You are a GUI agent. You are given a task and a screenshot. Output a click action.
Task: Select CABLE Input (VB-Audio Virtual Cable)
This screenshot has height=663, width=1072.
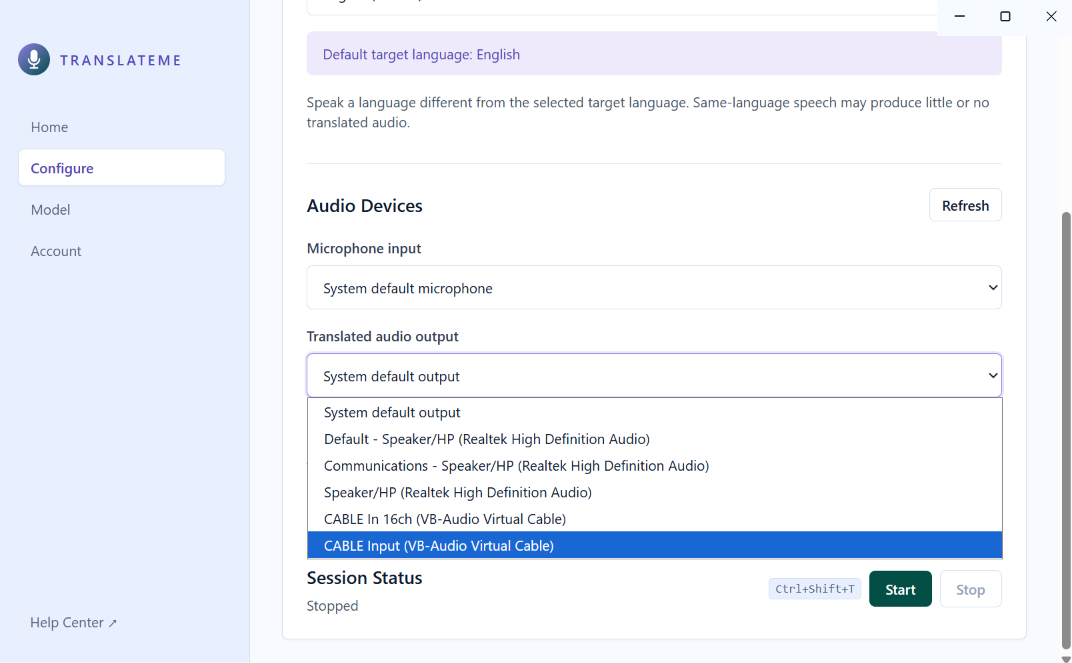pyautogui.click(x=654, y=545)
